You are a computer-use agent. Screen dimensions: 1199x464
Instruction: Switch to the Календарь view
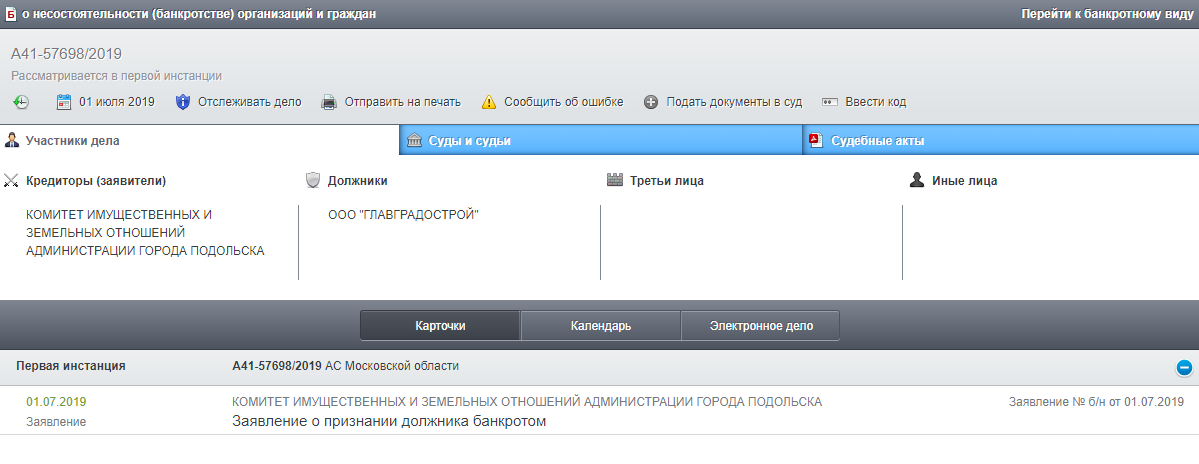(600, 326)
